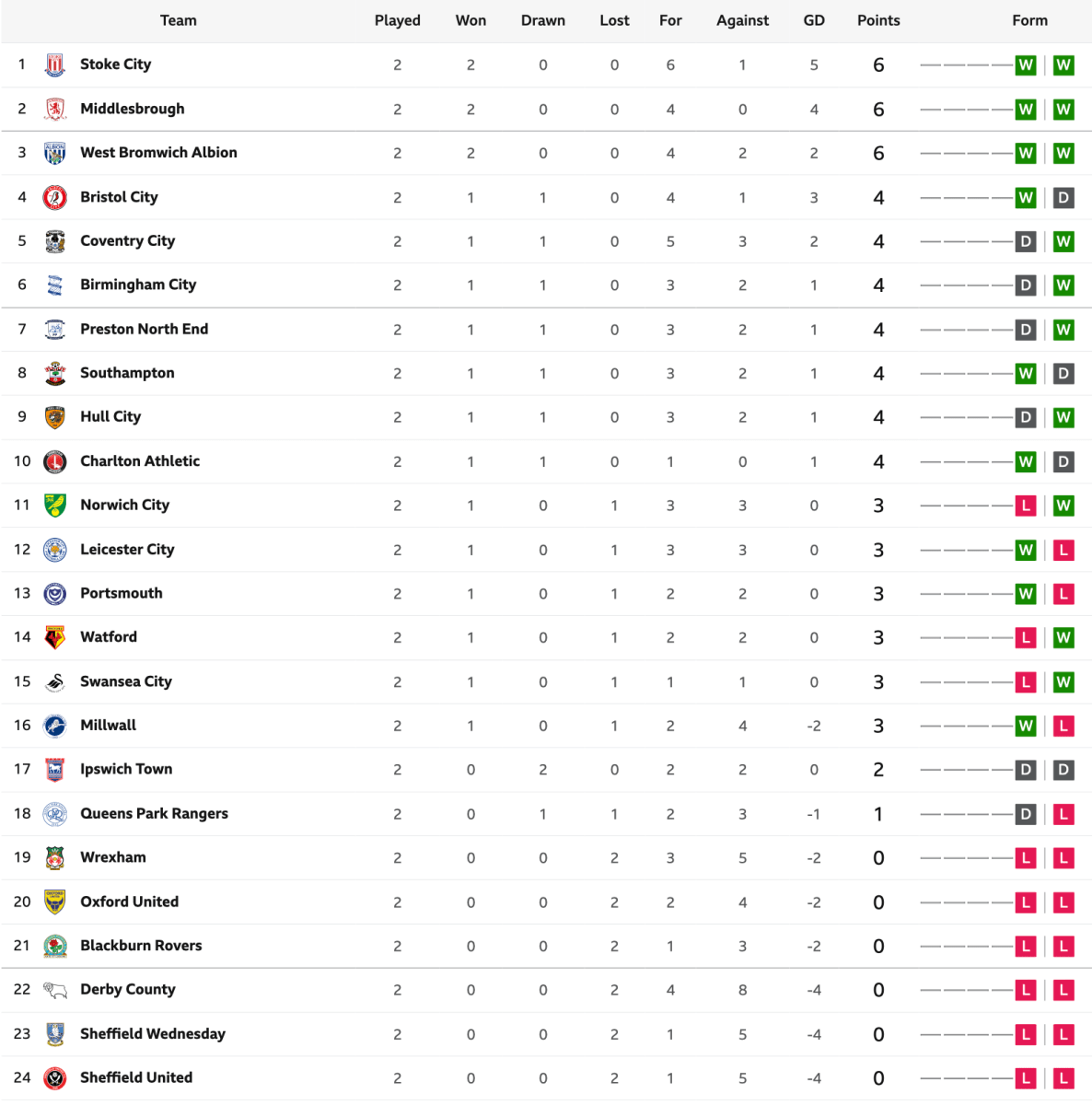Click the Watford club crest icon
Image resolution: width=1092 pixels, height=1105 pixels.
(x=55, y=637)
